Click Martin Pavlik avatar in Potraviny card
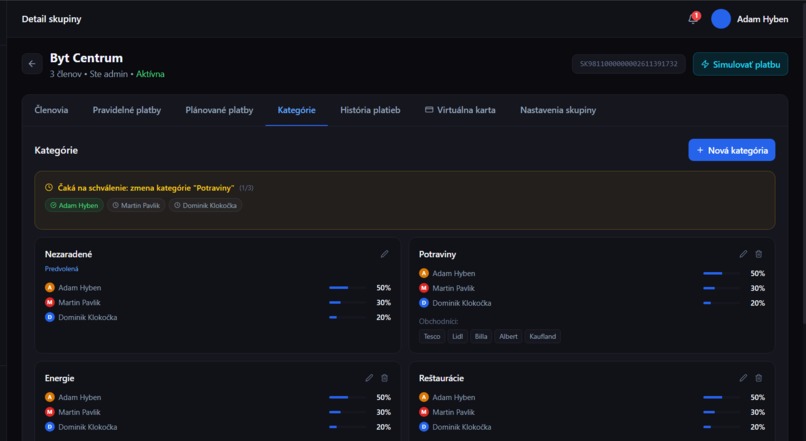 point(424,288)
